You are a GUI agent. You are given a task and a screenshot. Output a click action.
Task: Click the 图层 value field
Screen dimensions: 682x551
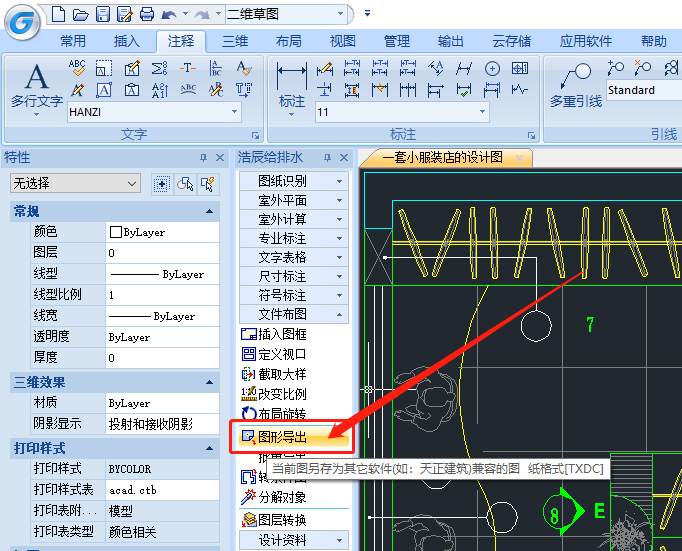point(162,253)
